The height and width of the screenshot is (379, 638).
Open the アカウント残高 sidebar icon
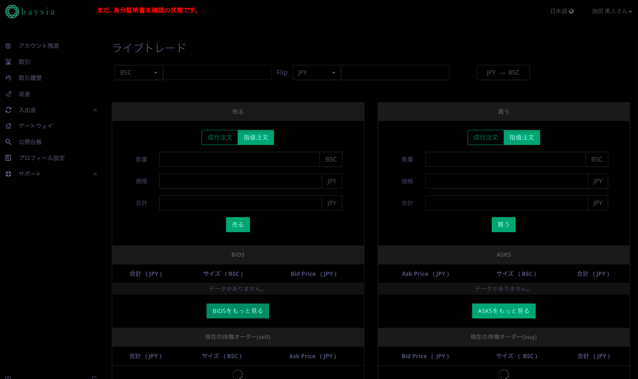point(8,46)
